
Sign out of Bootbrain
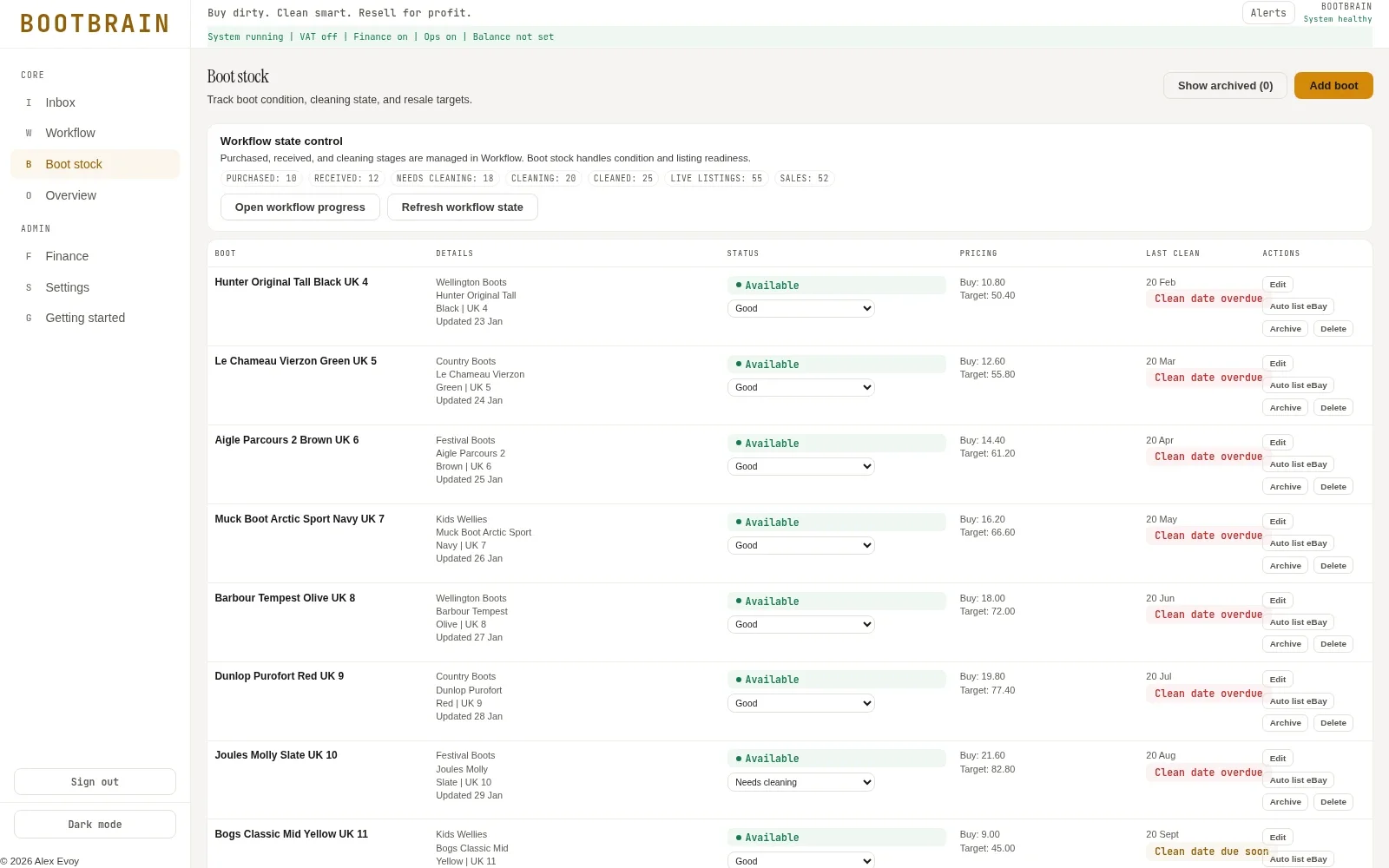(95, 782)
